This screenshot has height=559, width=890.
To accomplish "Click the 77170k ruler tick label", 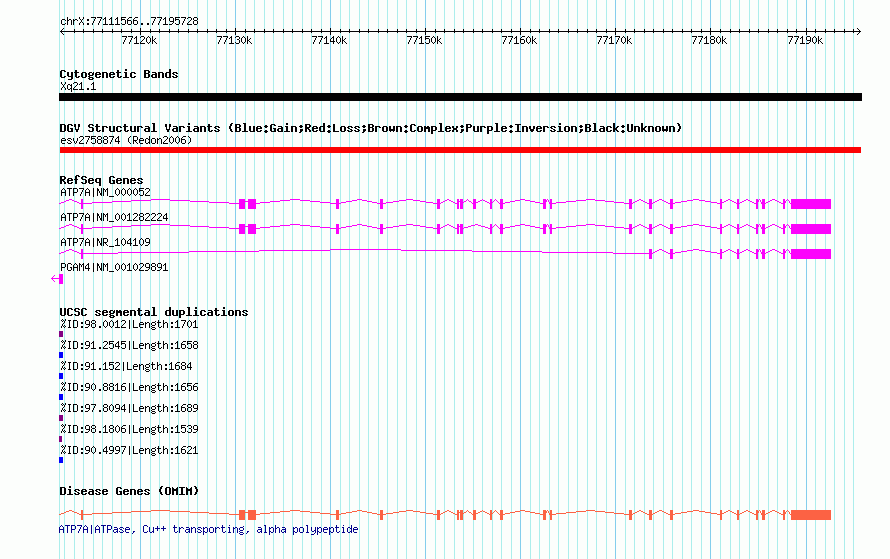I will click(x=614, y=40).
